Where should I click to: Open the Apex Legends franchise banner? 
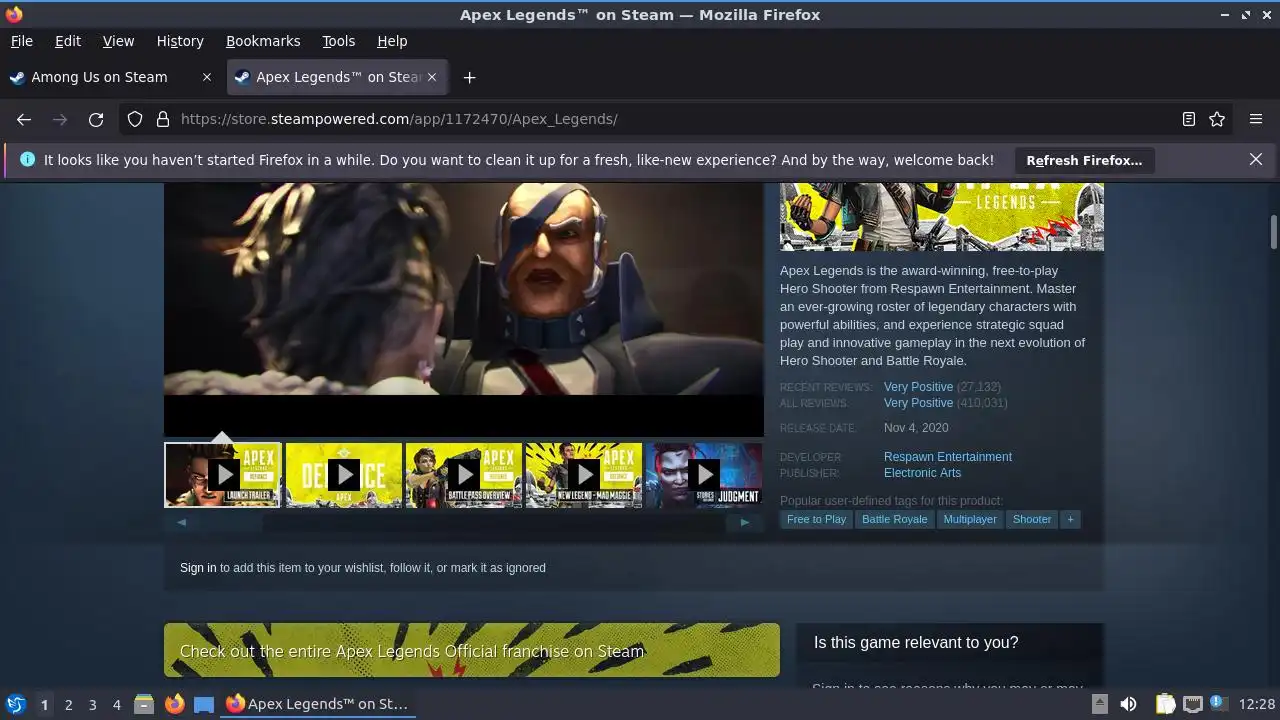[x=472, y=650]
